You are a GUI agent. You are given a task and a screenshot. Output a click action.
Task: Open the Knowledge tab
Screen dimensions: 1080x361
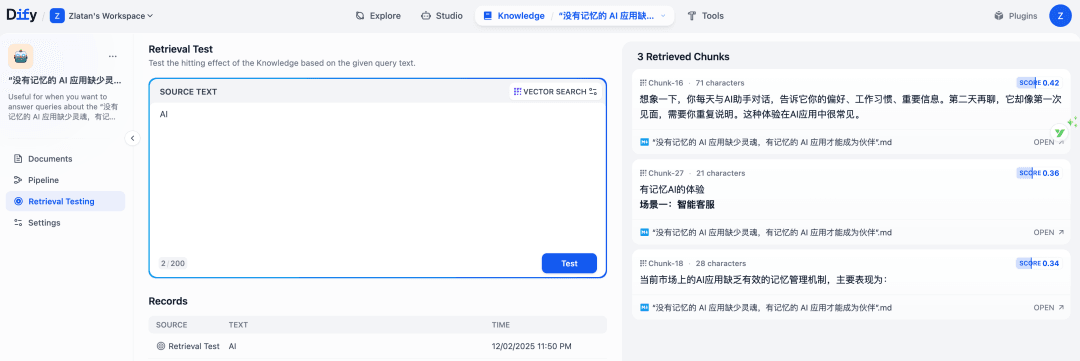coord(513,15)
